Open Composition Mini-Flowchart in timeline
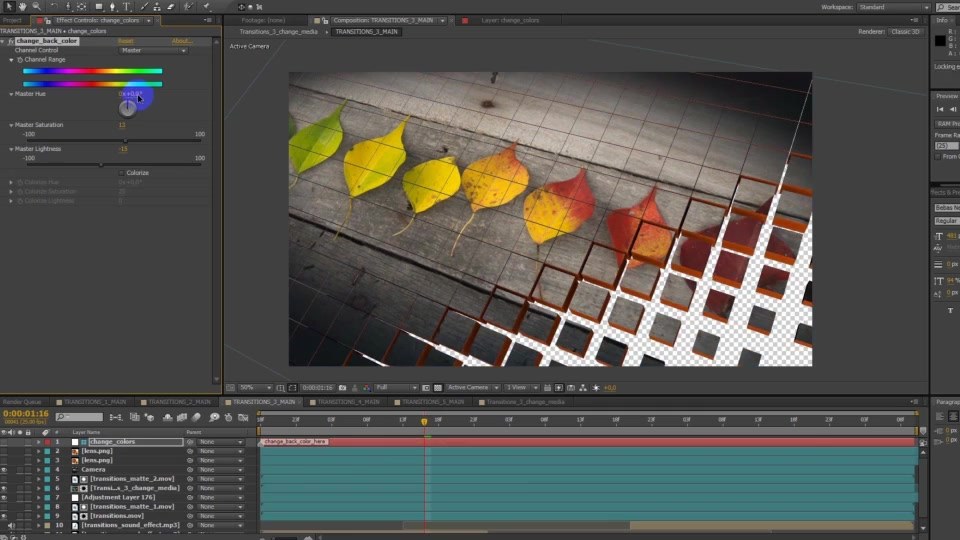 pyautogui.click(x=115, y=417)
